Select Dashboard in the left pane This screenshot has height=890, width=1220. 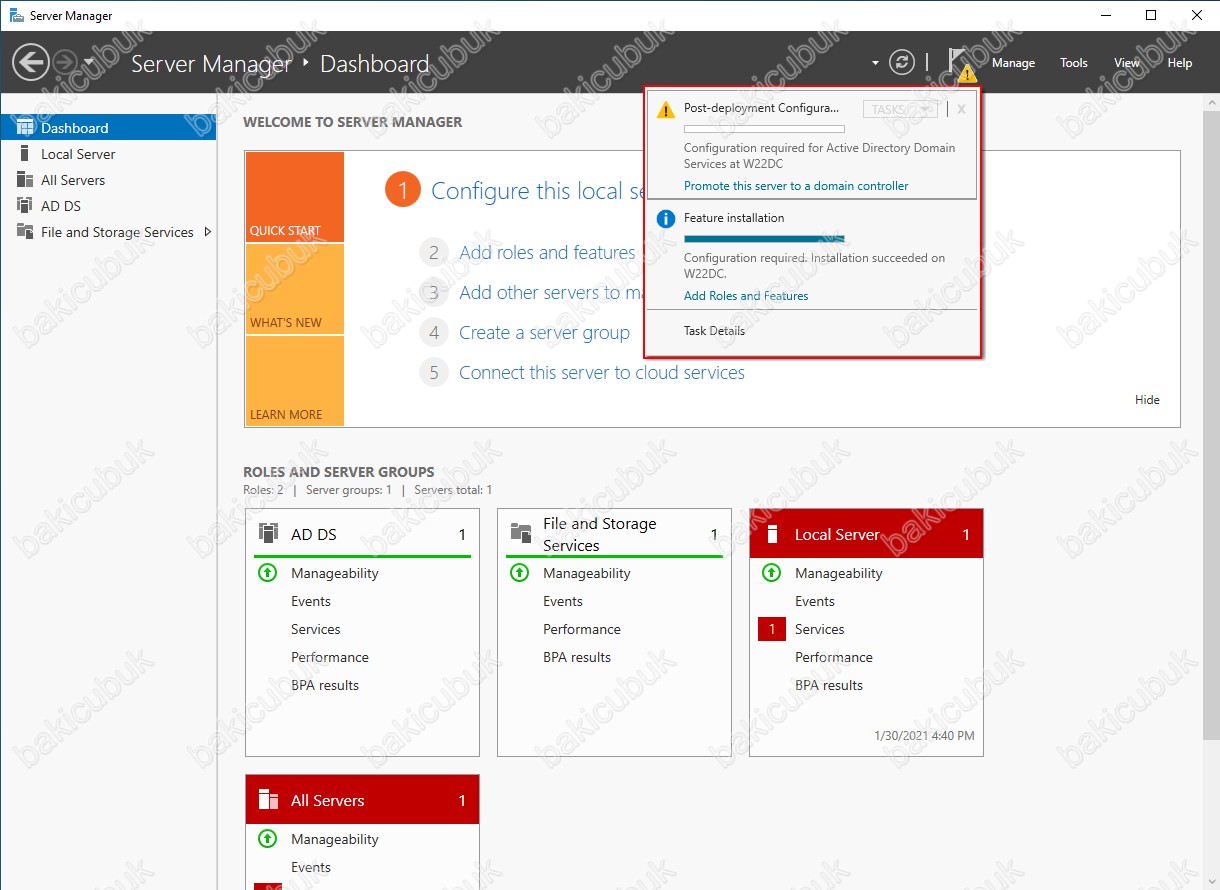pos(108,128)
